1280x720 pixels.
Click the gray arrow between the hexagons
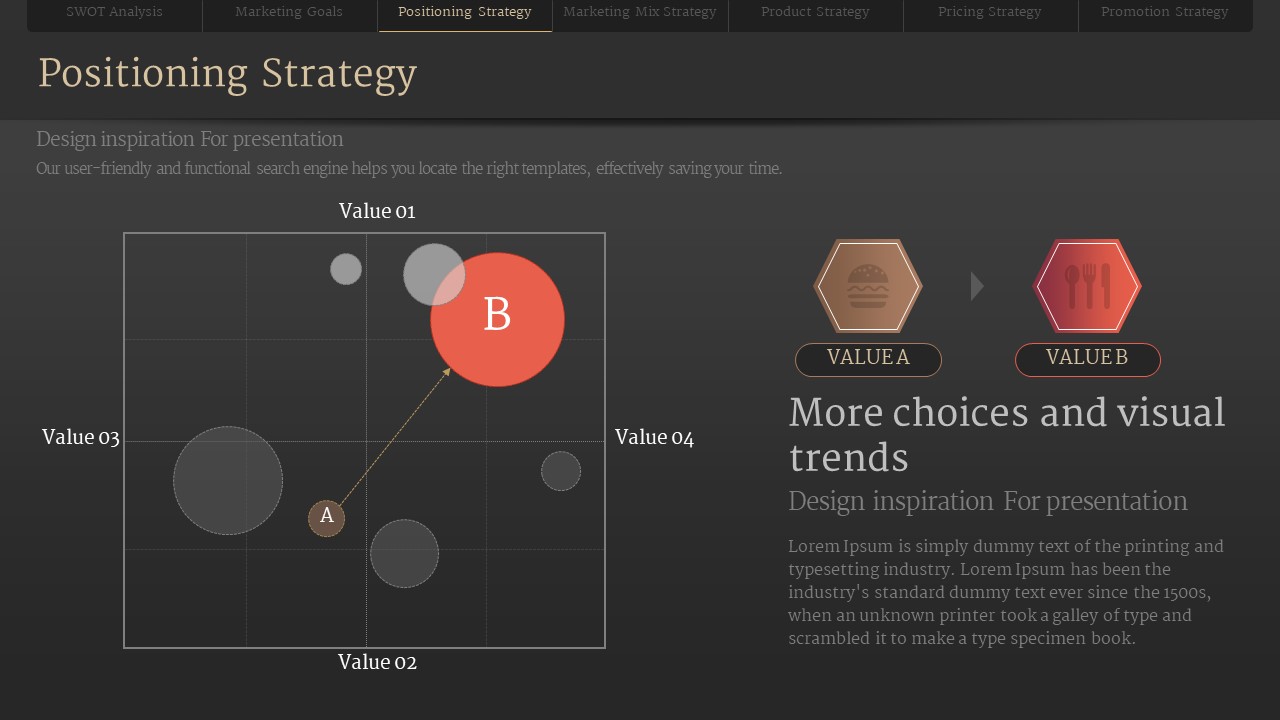[977, 286]
